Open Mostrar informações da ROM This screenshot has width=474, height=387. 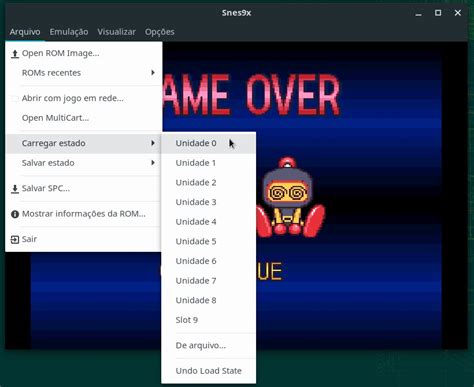84,214
